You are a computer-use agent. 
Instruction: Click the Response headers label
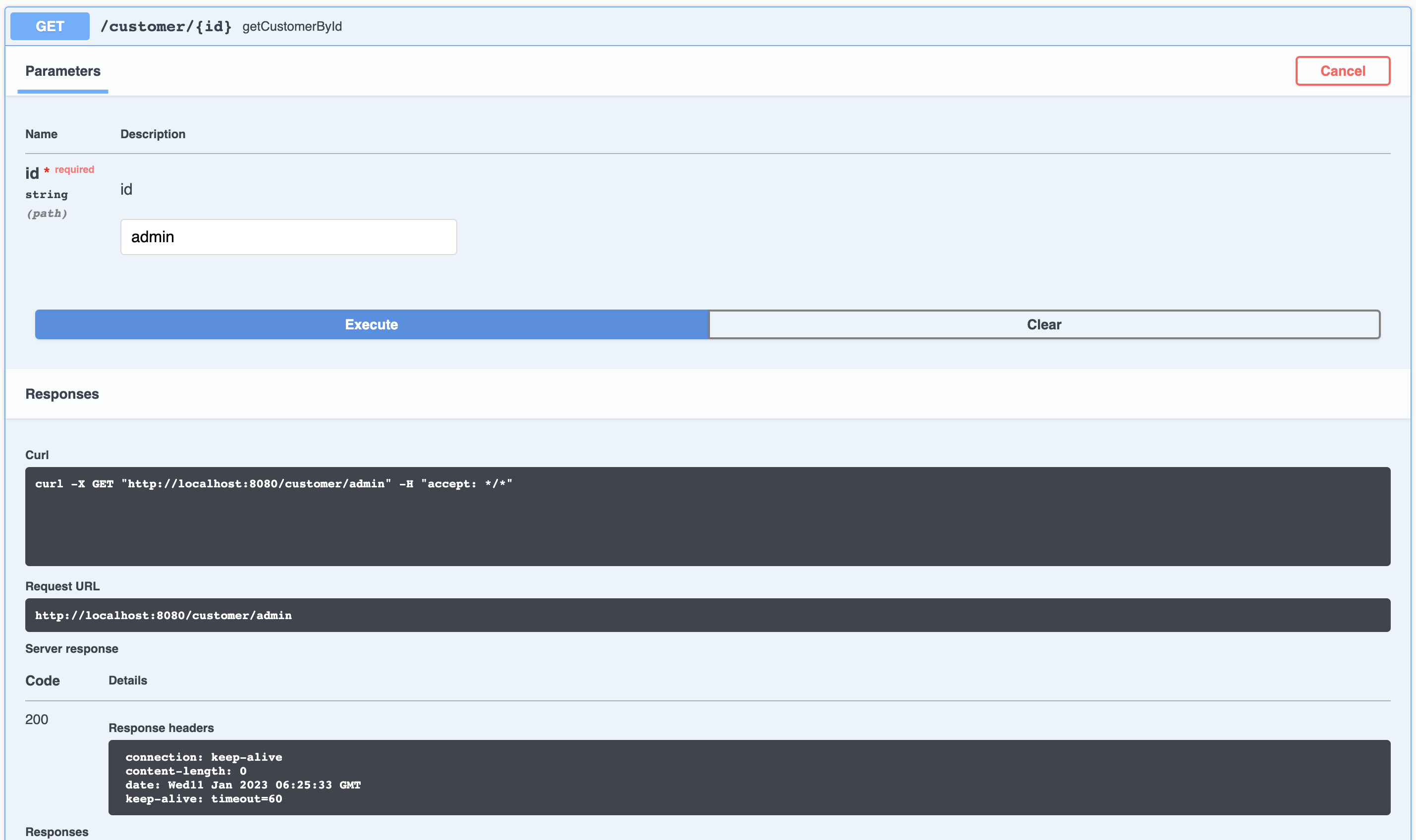162,728
